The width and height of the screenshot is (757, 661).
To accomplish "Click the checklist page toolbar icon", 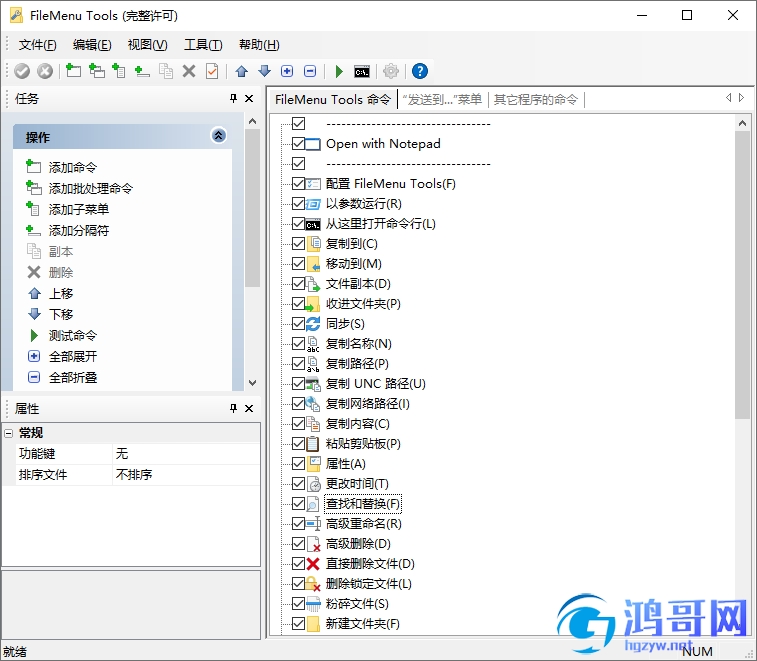I will coord(212,71).
